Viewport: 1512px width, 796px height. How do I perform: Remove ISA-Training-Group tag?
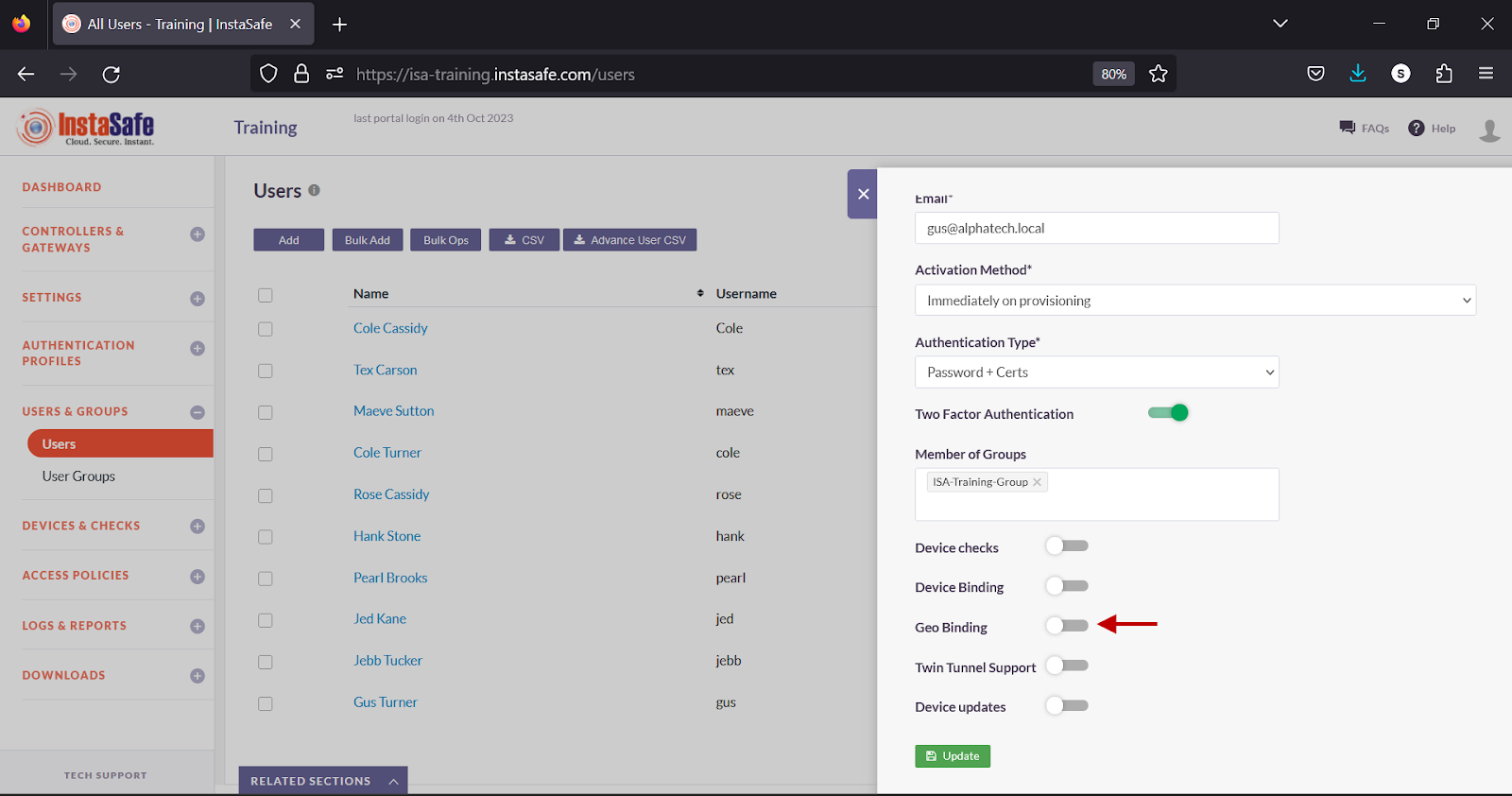[1037, 482]
